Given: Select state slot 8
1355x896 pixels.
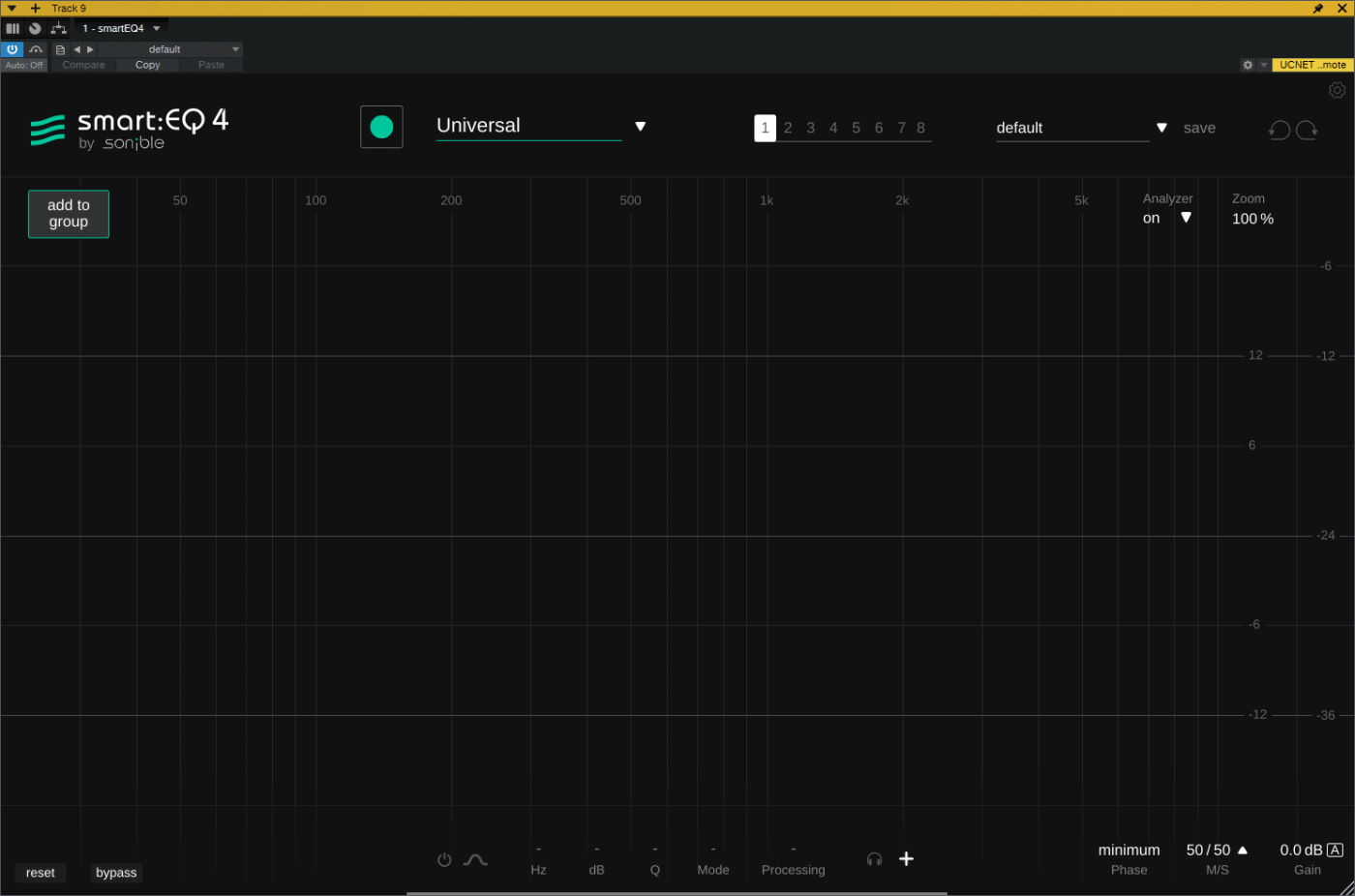Looking at the screenshot, I should (920, 128).
